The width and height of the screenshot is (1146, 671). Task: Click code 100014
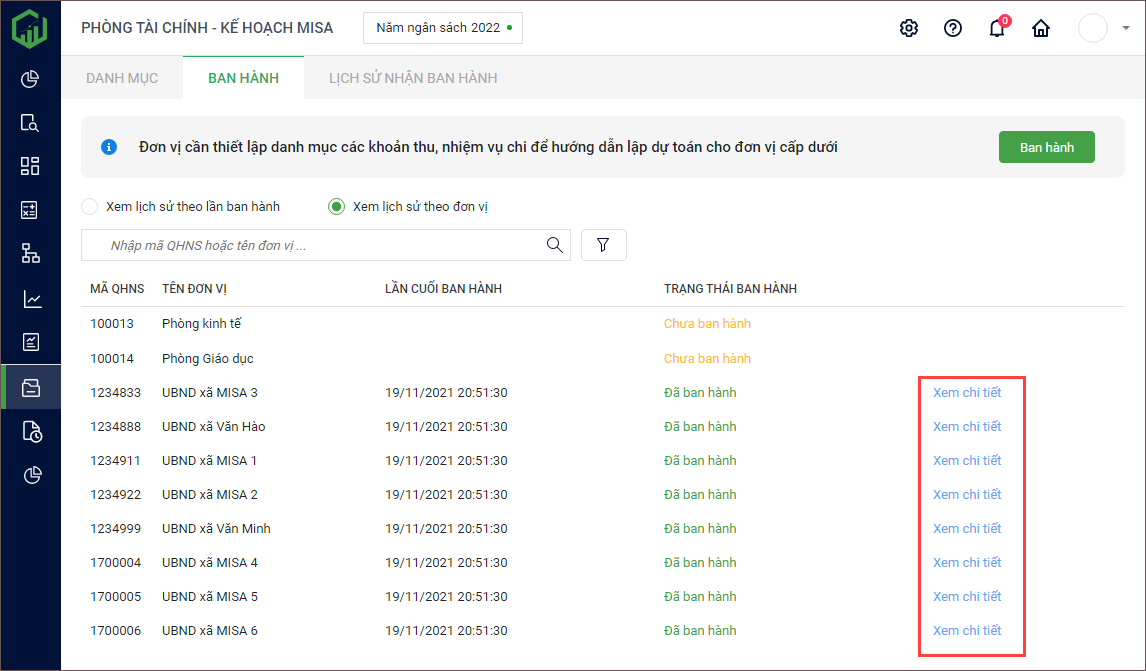[112, 358]
